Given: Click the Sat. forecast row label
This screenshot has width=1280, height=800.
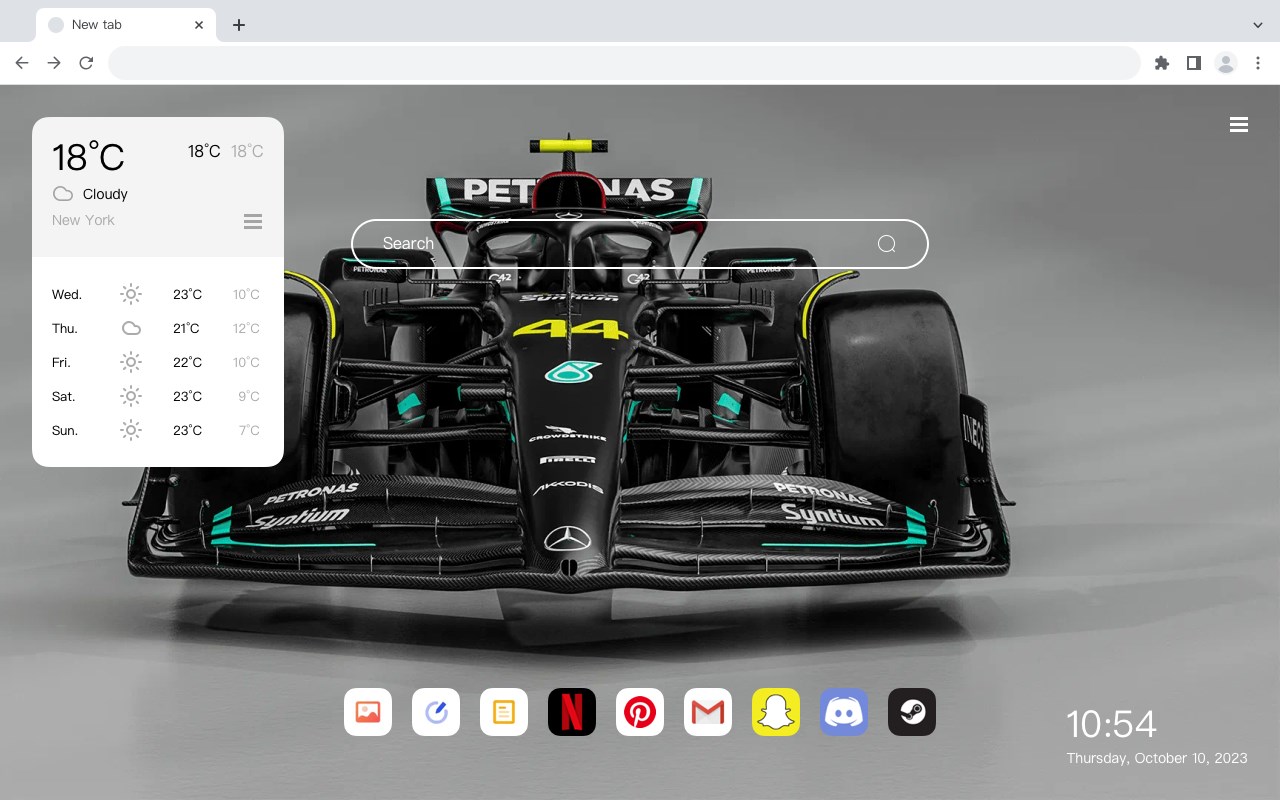Looking at the screenshot, I should [64, 396].
